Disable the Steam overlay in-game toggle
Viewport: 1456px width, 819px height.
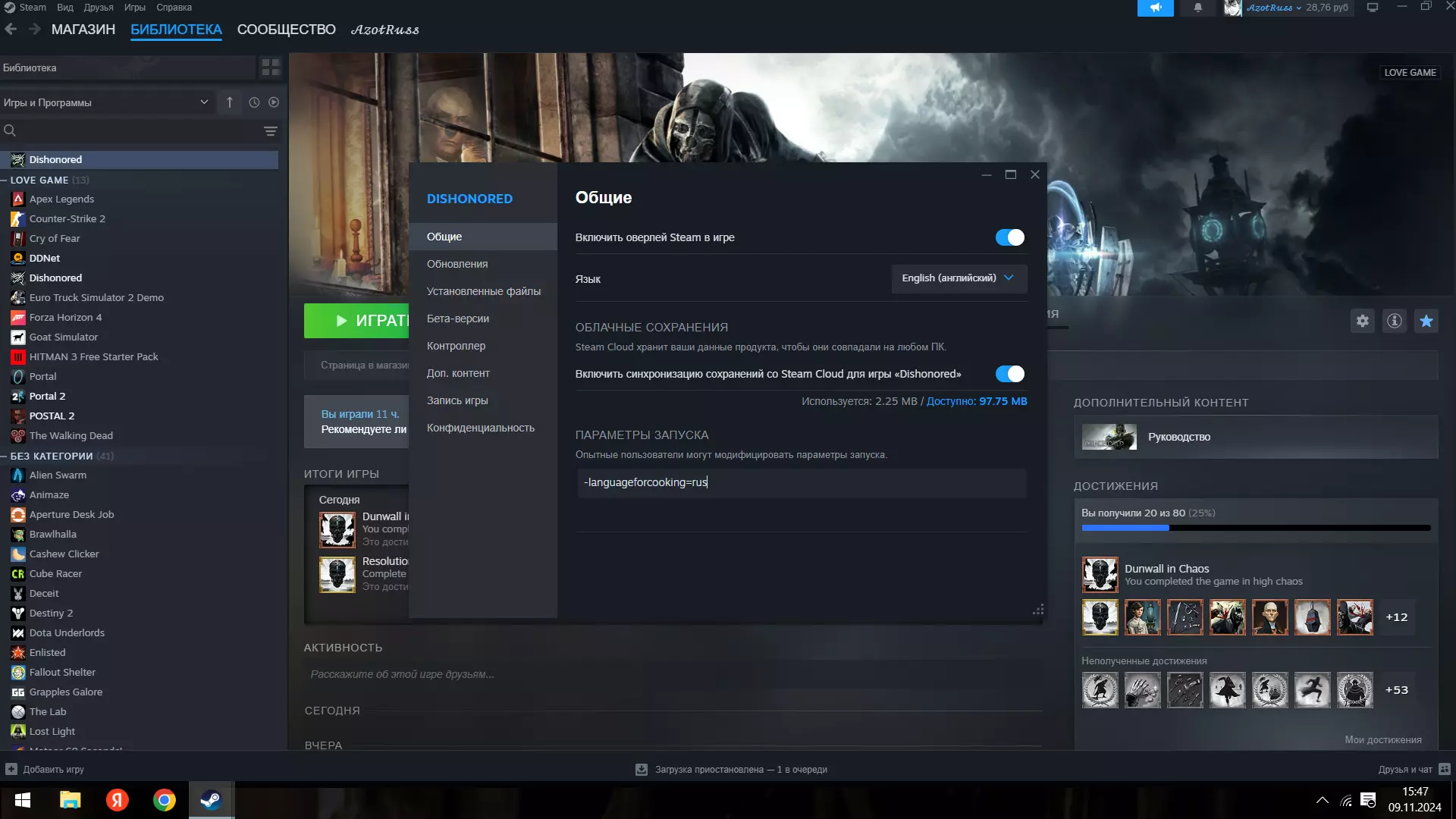click(1009, 237)
